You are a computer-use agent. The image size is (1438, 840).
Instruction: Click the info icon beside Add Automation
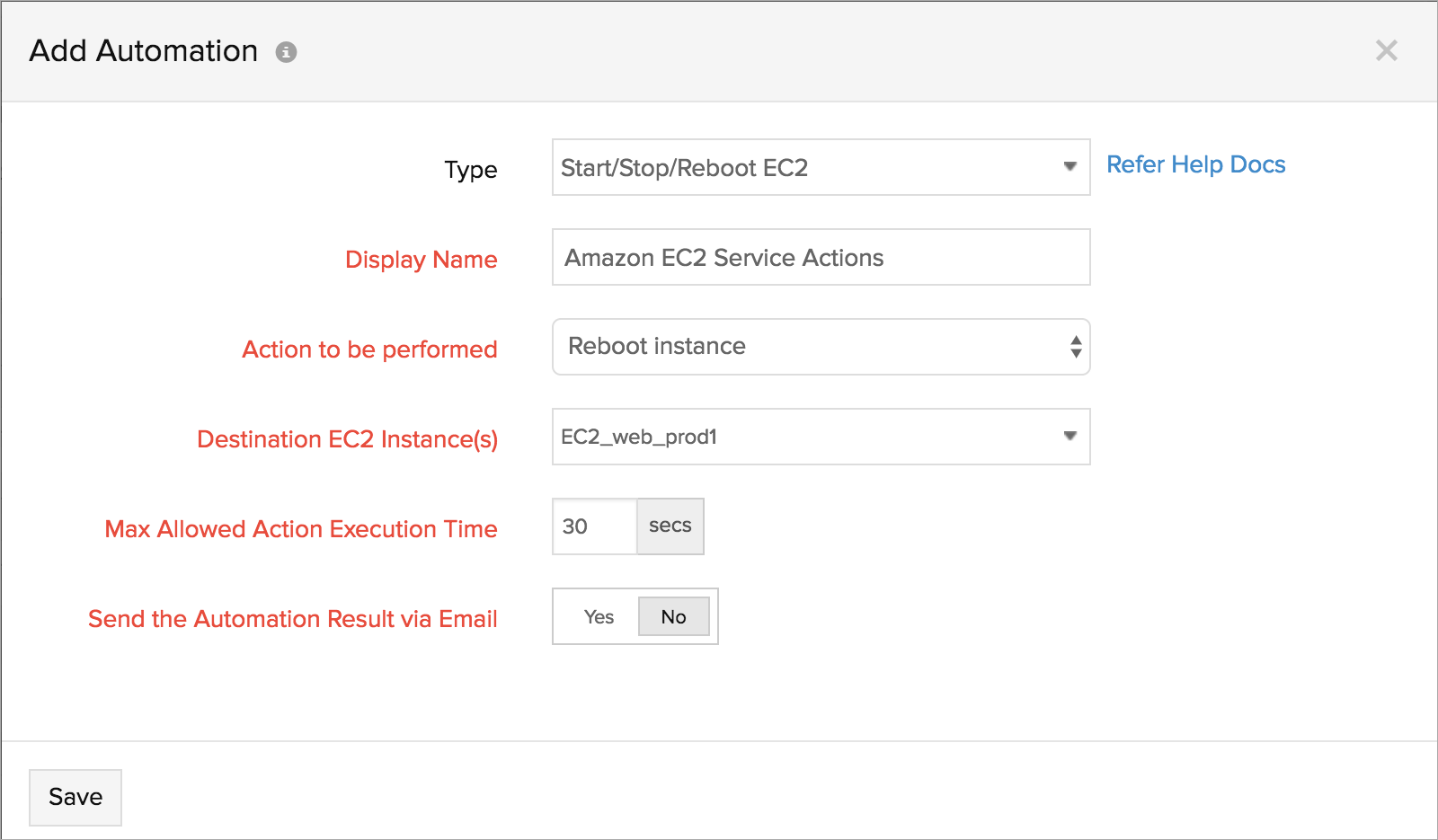click(286, 52)
